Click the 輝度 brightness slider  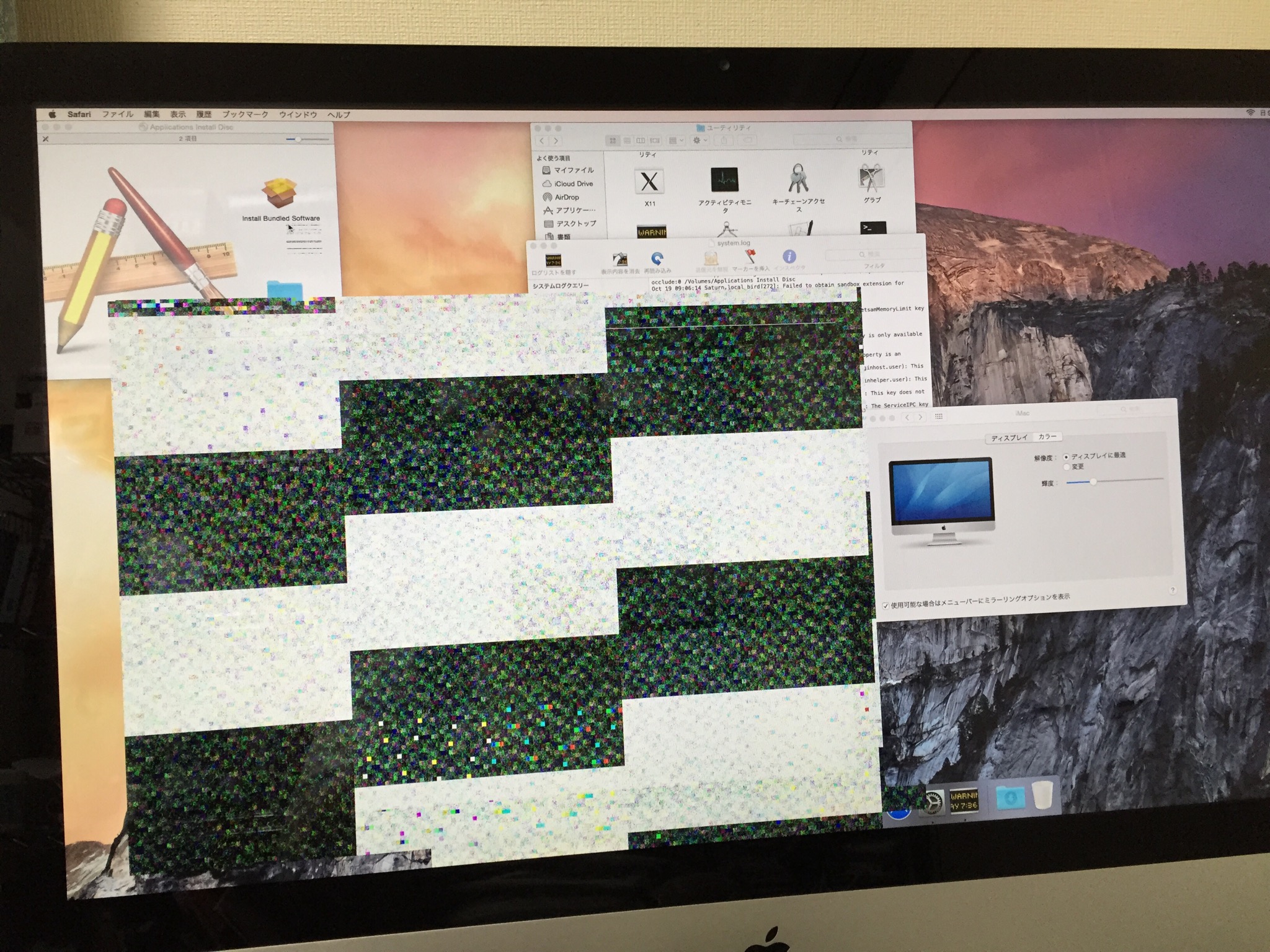[x=1094, y=482]
